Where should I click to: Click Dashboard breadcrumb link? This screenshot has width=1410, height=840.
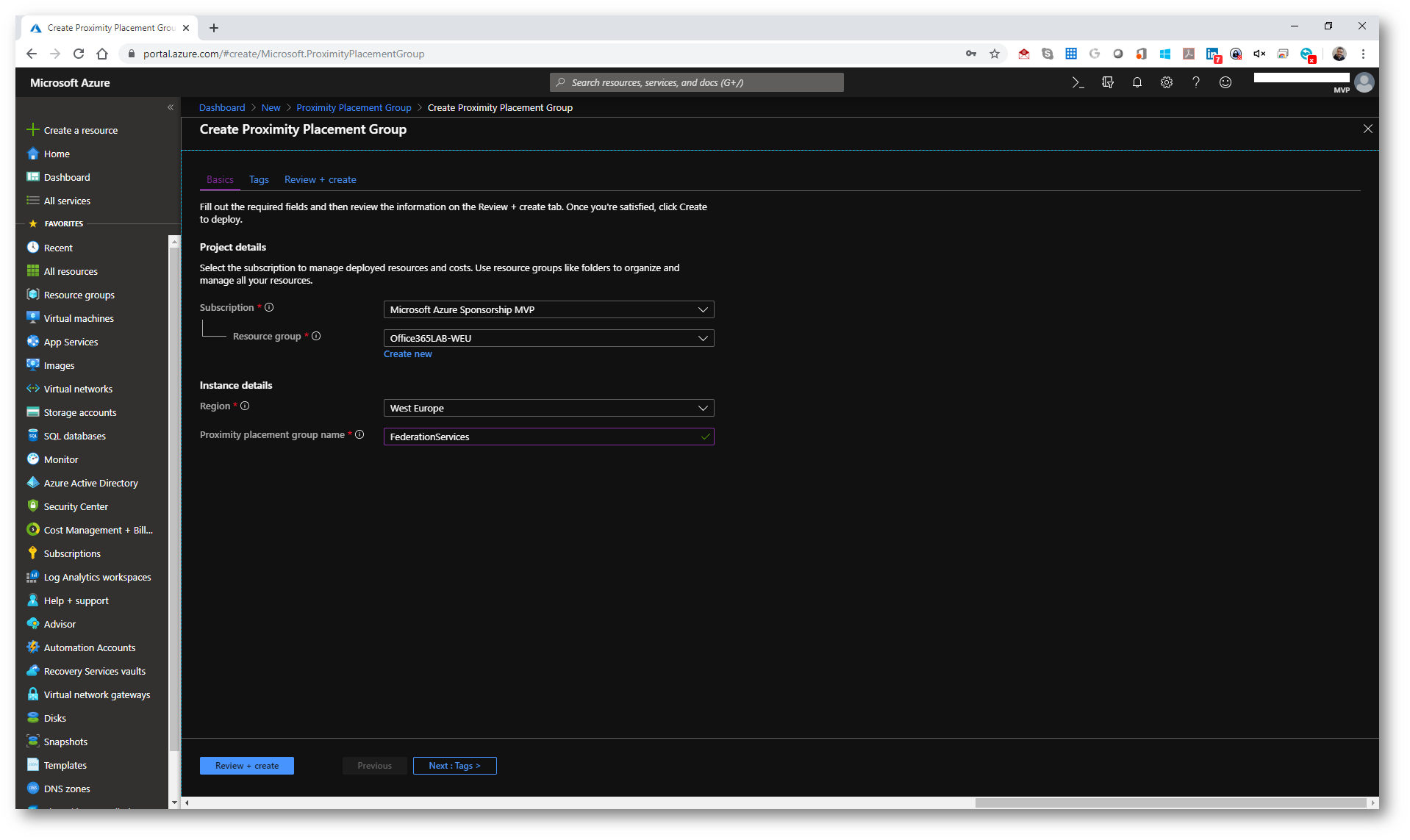[x=221, y=107]
